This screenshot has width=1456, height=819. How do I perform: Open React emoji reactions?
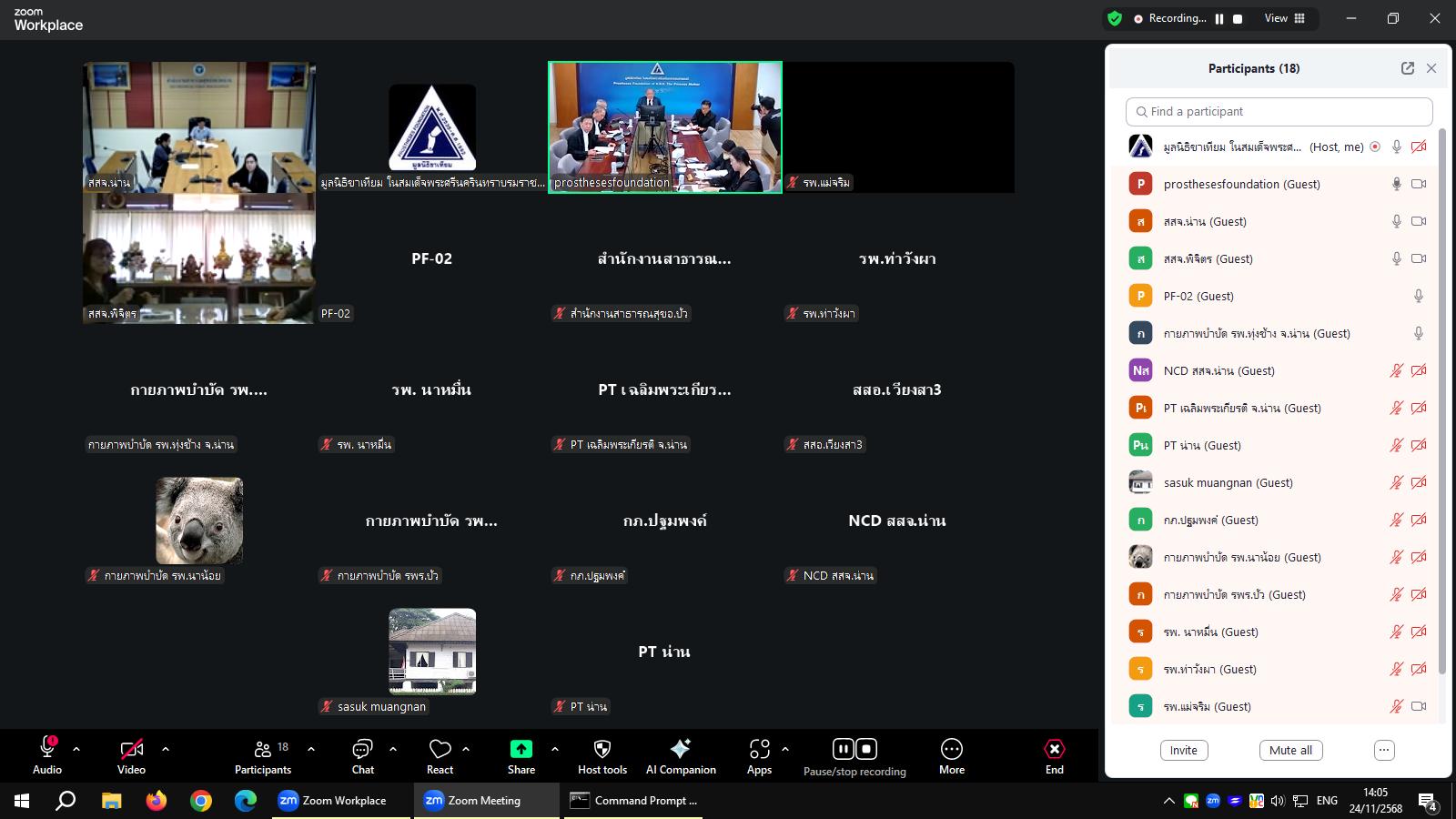pos(440,756)
